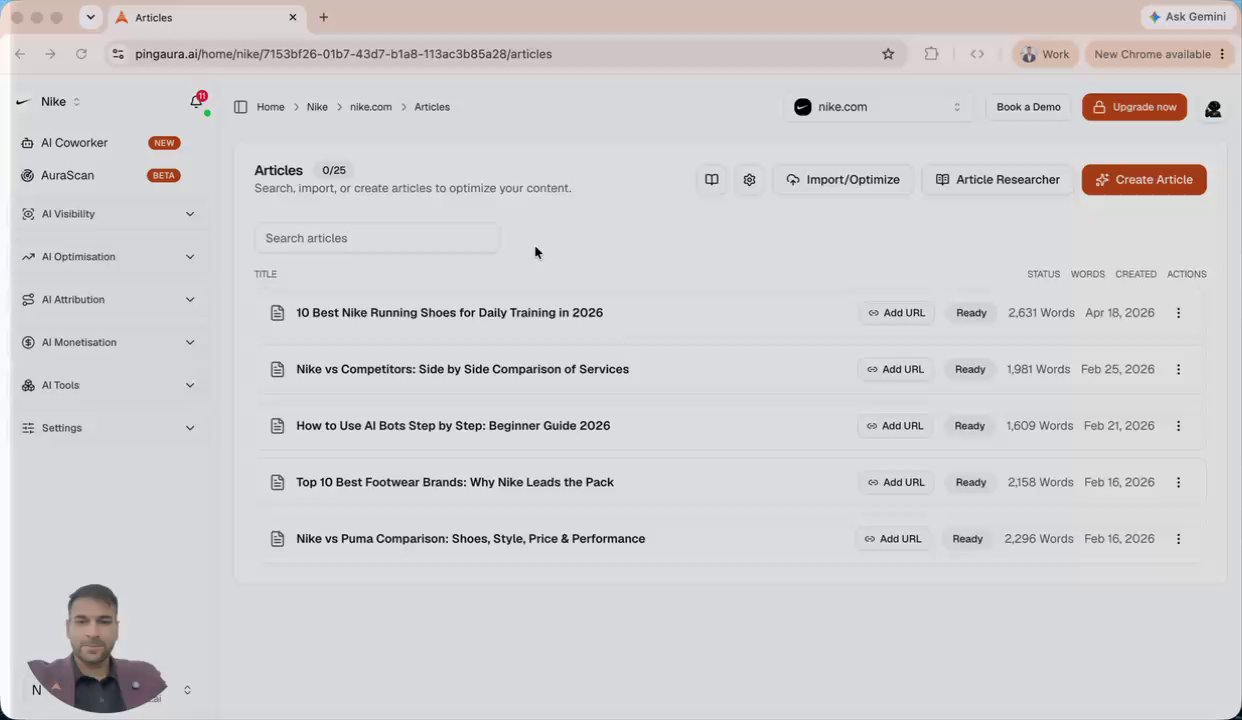Open the Nike workspace switcher

pos(49,102)
